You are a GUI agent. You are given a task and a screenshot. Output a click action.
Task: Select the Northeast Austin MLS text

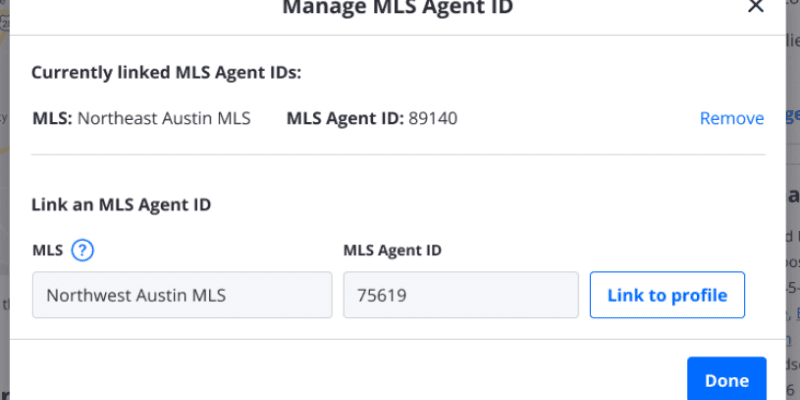click(x=164, y=118)
